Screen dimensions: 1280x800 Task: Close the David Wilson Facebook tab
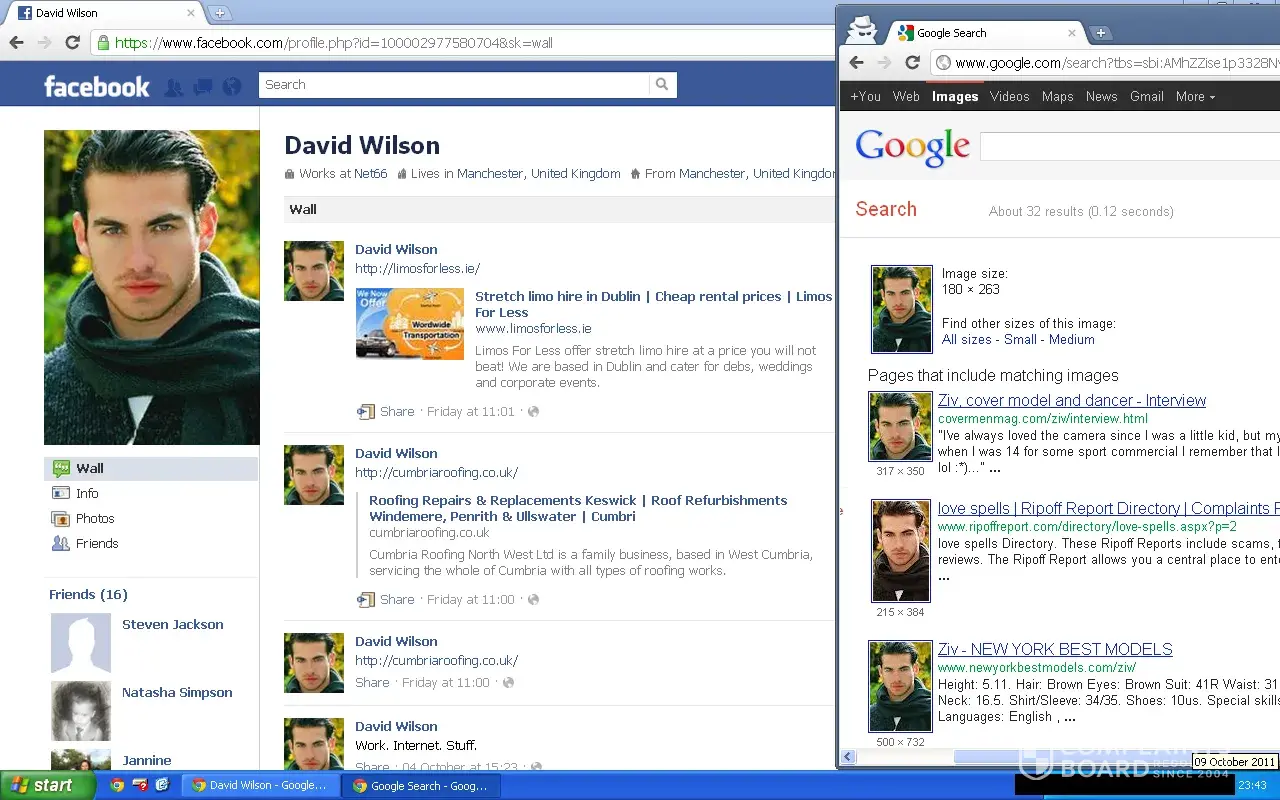coord(191,13)
